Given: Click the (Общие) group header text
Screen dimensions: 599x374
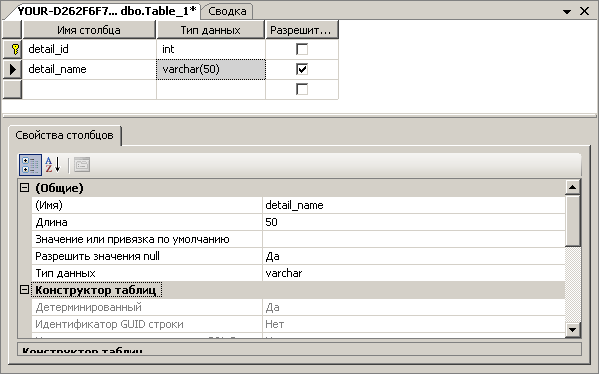Looking at the screenshot, I should pyautogui.click(x=59, y=188).
